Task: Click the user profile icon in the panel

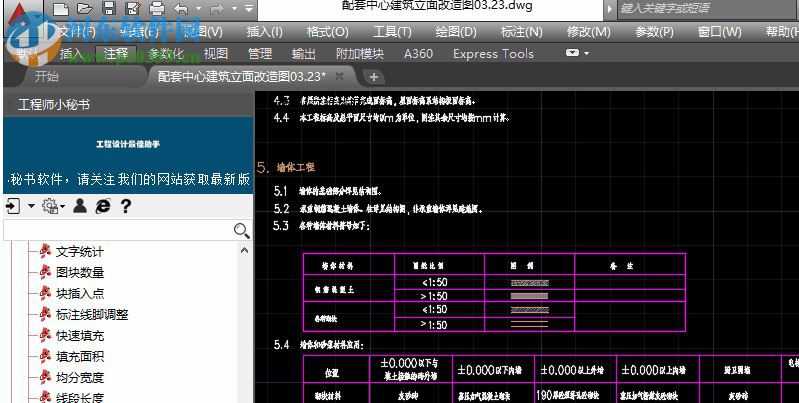Action: 79,206
